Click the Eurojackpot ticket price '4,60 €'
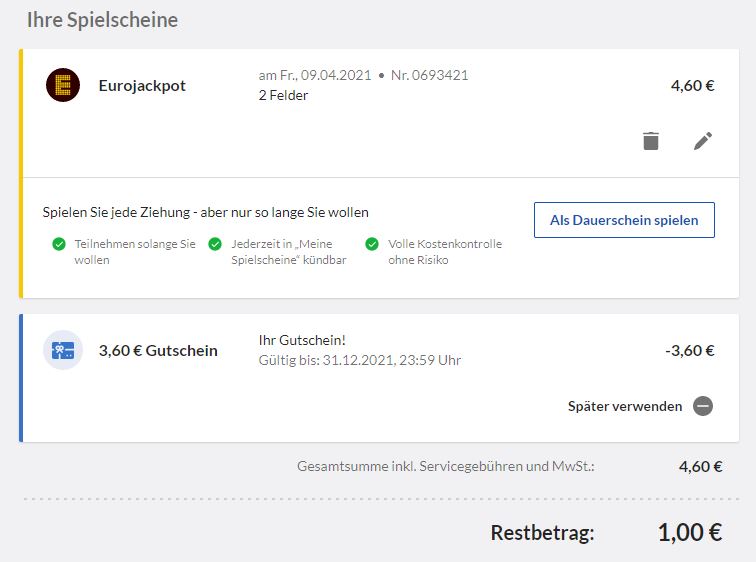Viewport: 756px width, 562px height. (x=692, y=85)
